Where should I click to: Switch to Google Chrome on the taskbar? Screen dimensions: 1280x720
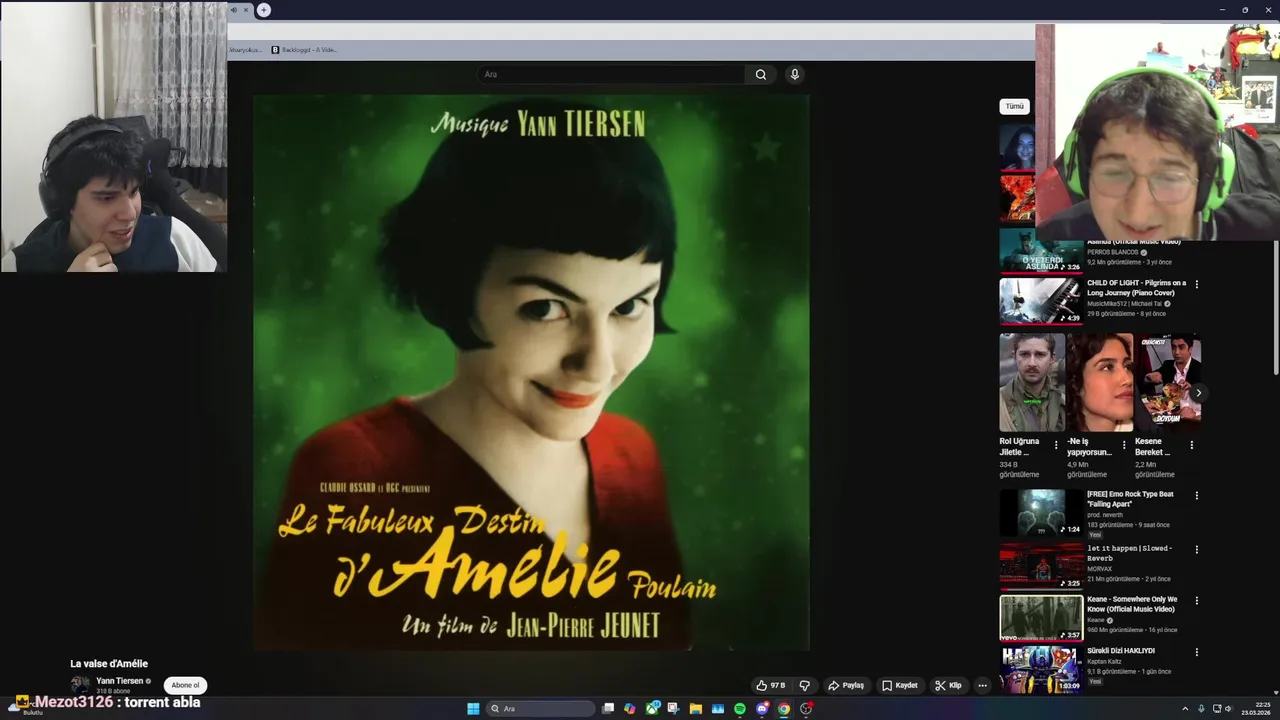pyautogui.click(x=784, y=709)
